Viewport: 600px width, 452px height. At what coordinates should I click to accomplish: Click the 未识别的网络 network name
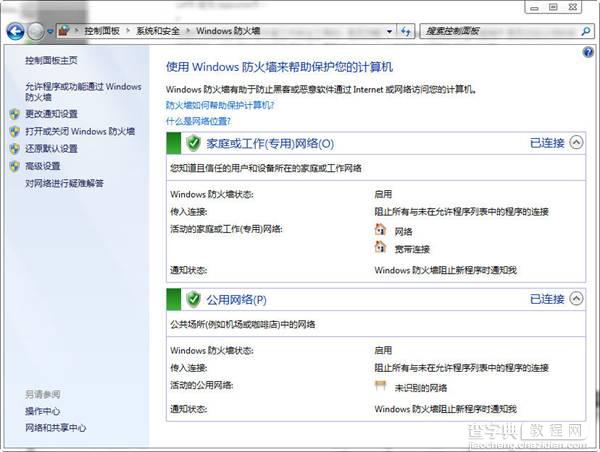click(x=421, y=388)
